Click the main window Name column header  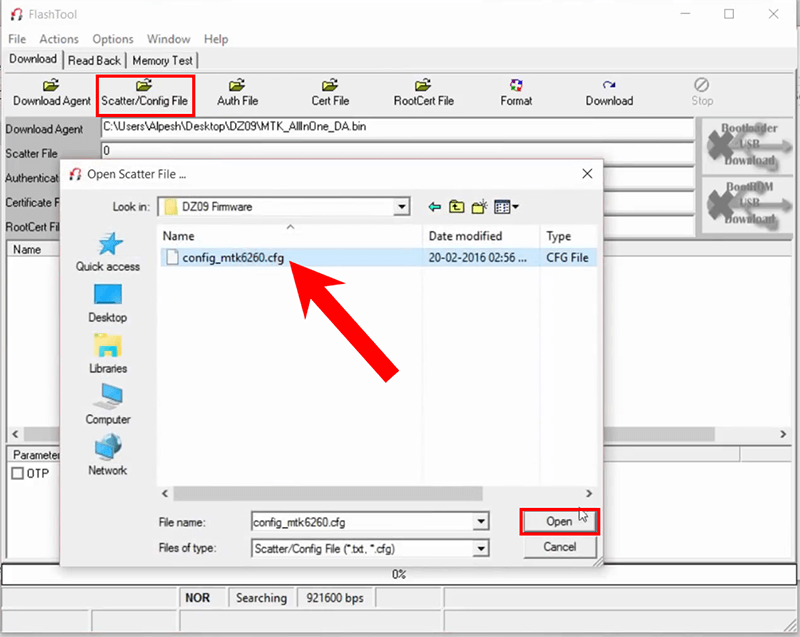33,249
